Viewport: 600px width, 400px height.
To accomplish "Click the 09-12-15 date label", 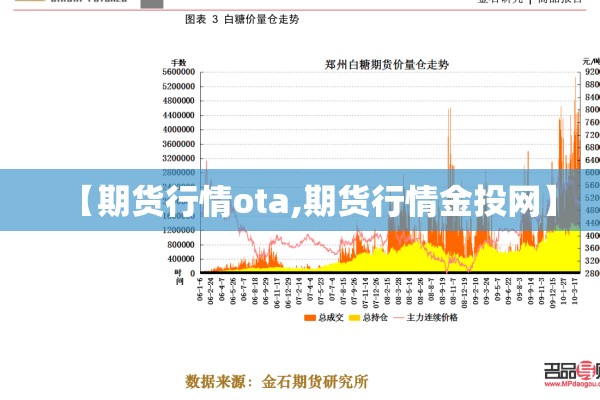I will pyautogui.click(x=553, y=293).
